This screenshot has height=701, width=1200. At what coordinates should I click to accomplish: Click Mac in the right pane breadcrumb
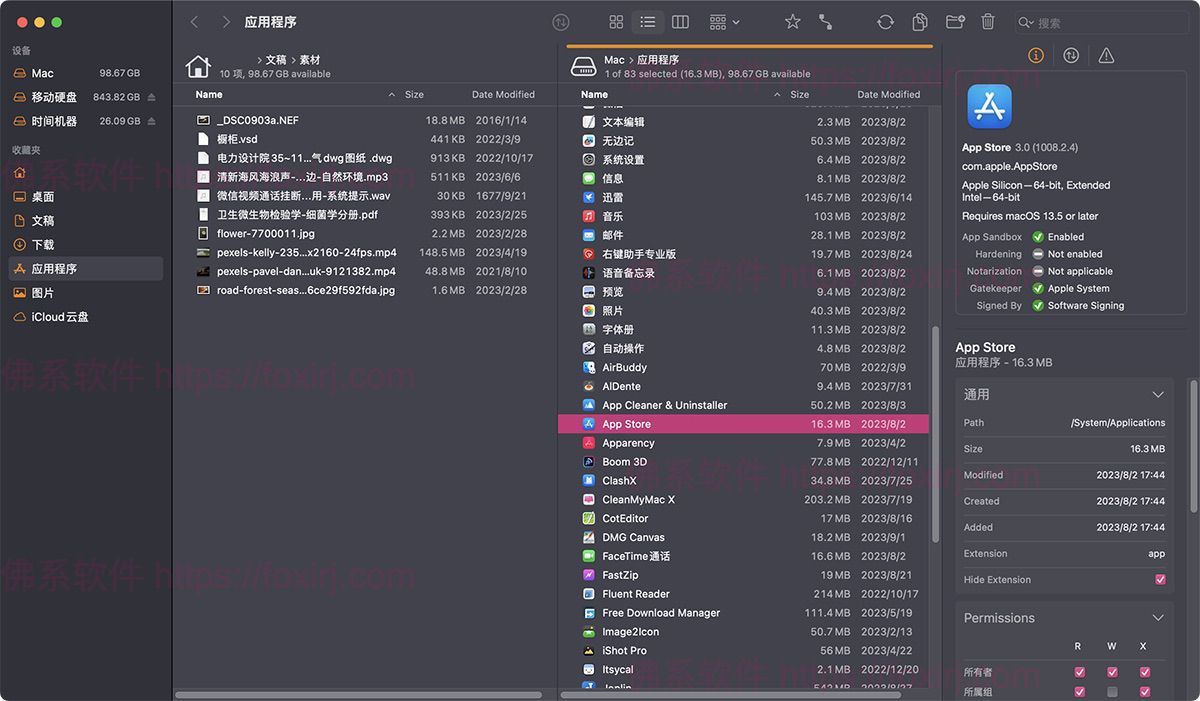[x=613, y=59]
